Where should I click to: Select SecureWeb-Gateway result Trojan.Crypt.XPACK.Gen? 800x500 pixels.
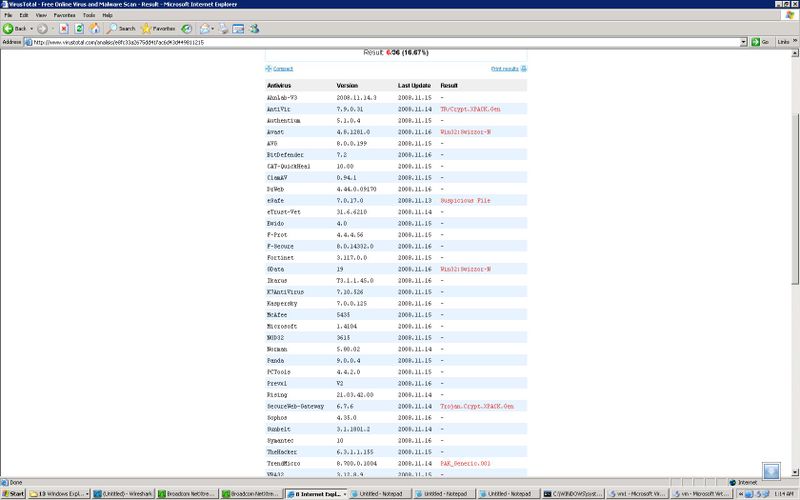coord(477,406)
